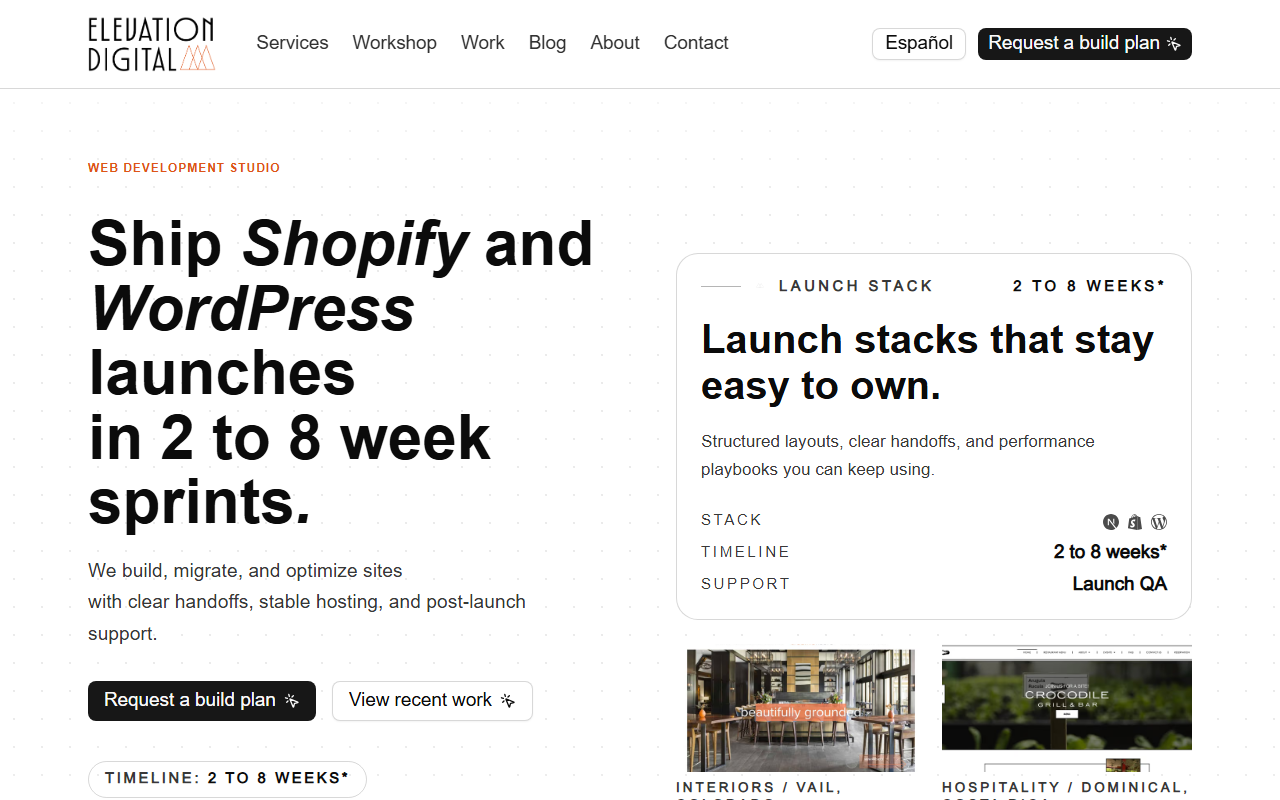Click the Elevation Digital logo
Image resolution: width=1280 pixels, height=800 pixels.
[x=152, y=44]
